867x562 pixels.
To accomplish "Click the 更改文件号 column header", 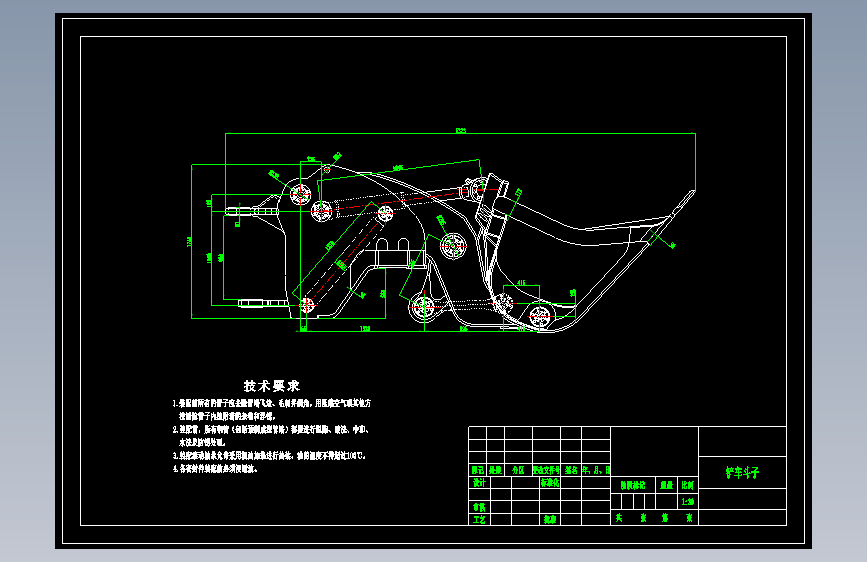I will (x=546, y=470).
